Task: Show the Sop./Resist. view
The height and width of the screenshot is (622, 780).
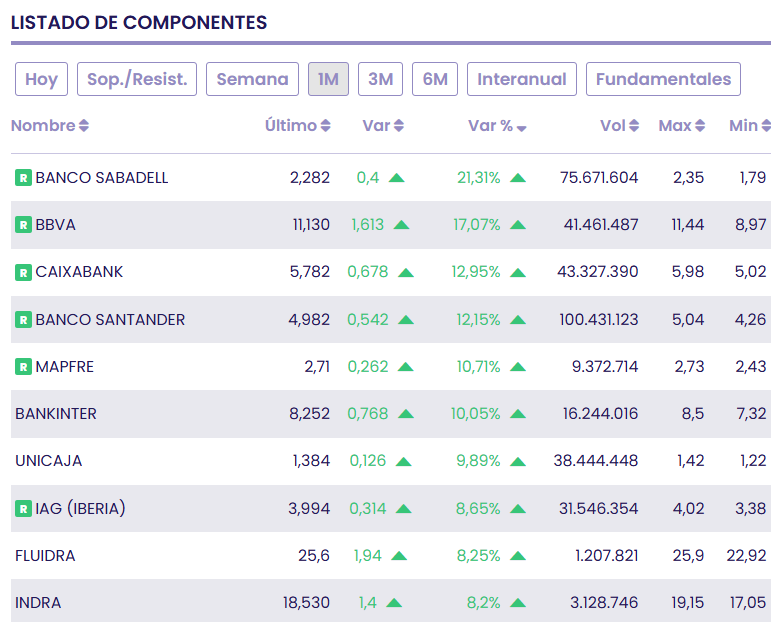Action: click(x=137, y=79)
